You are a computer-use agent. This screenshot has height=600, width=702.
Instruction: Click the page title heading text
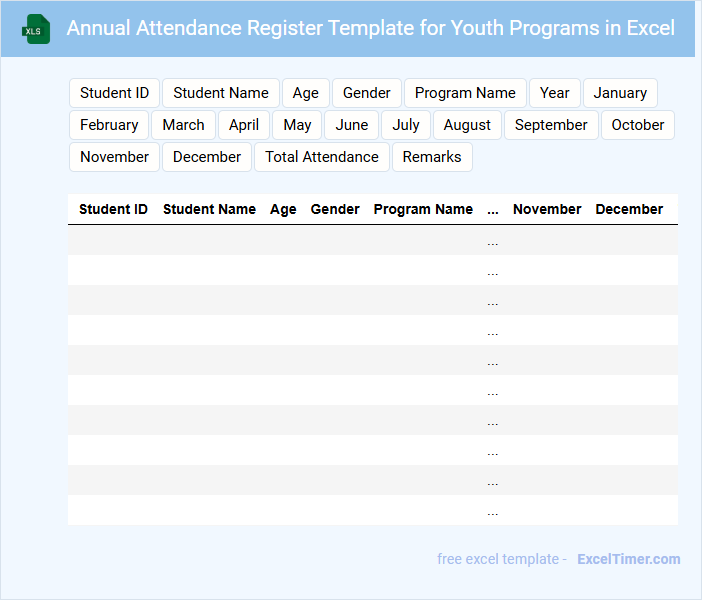click(x=370, y=28)
